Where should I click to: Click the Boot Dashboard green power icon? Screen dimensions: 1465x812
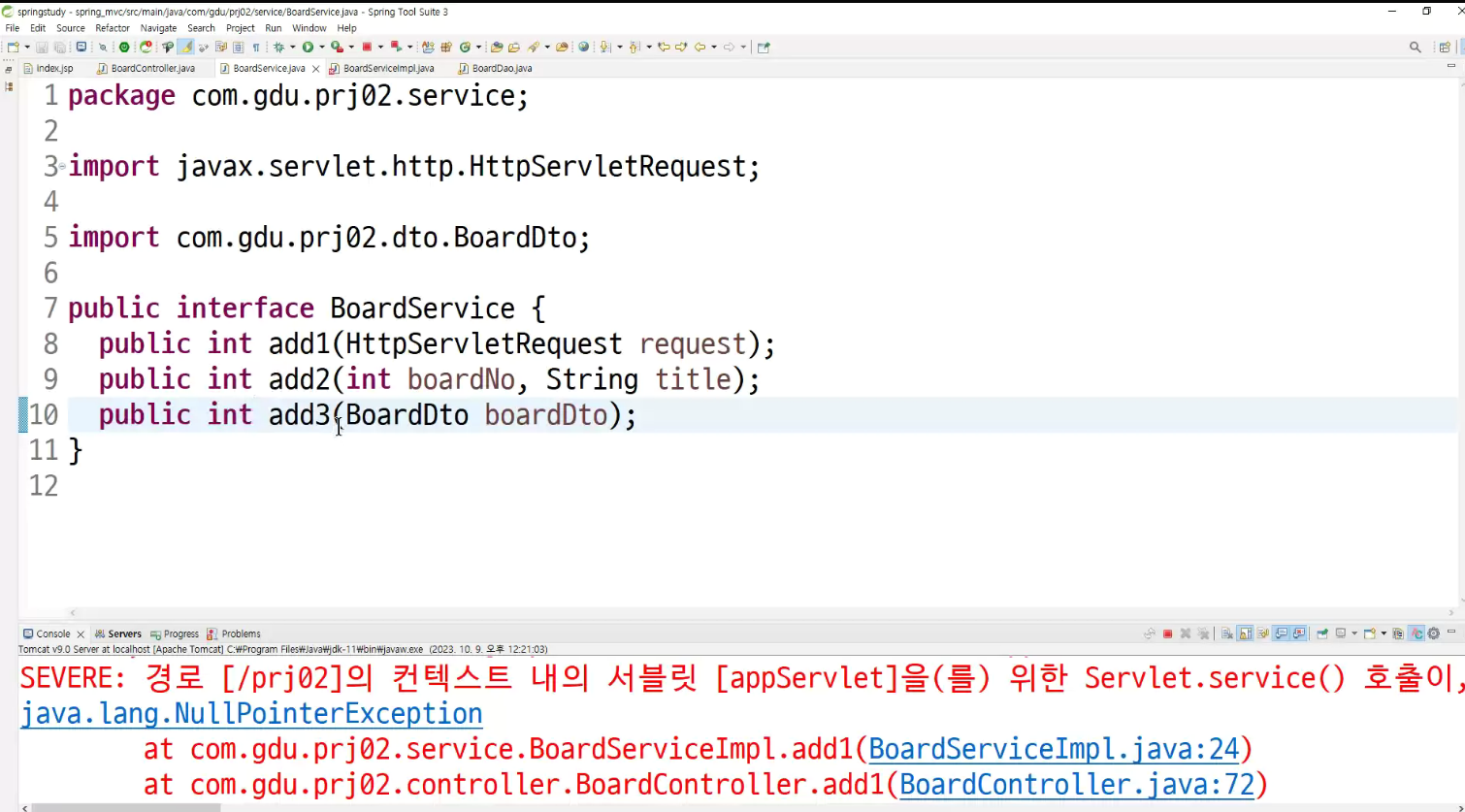point(123,47)
